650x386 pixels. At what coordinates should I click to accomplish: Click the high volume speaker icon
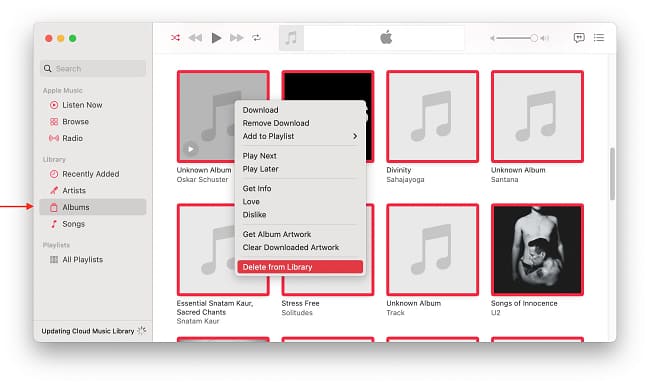[x=545, y=38]
